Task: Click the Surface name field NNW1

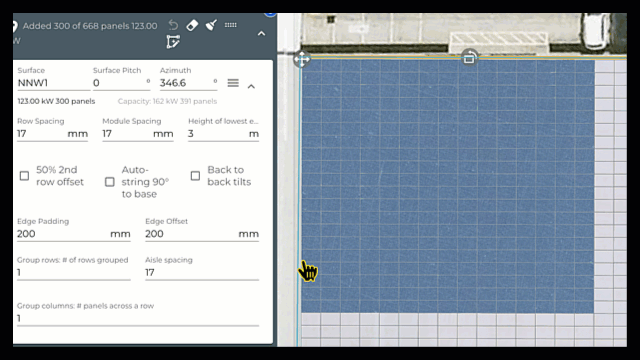Action: [53, 83]
